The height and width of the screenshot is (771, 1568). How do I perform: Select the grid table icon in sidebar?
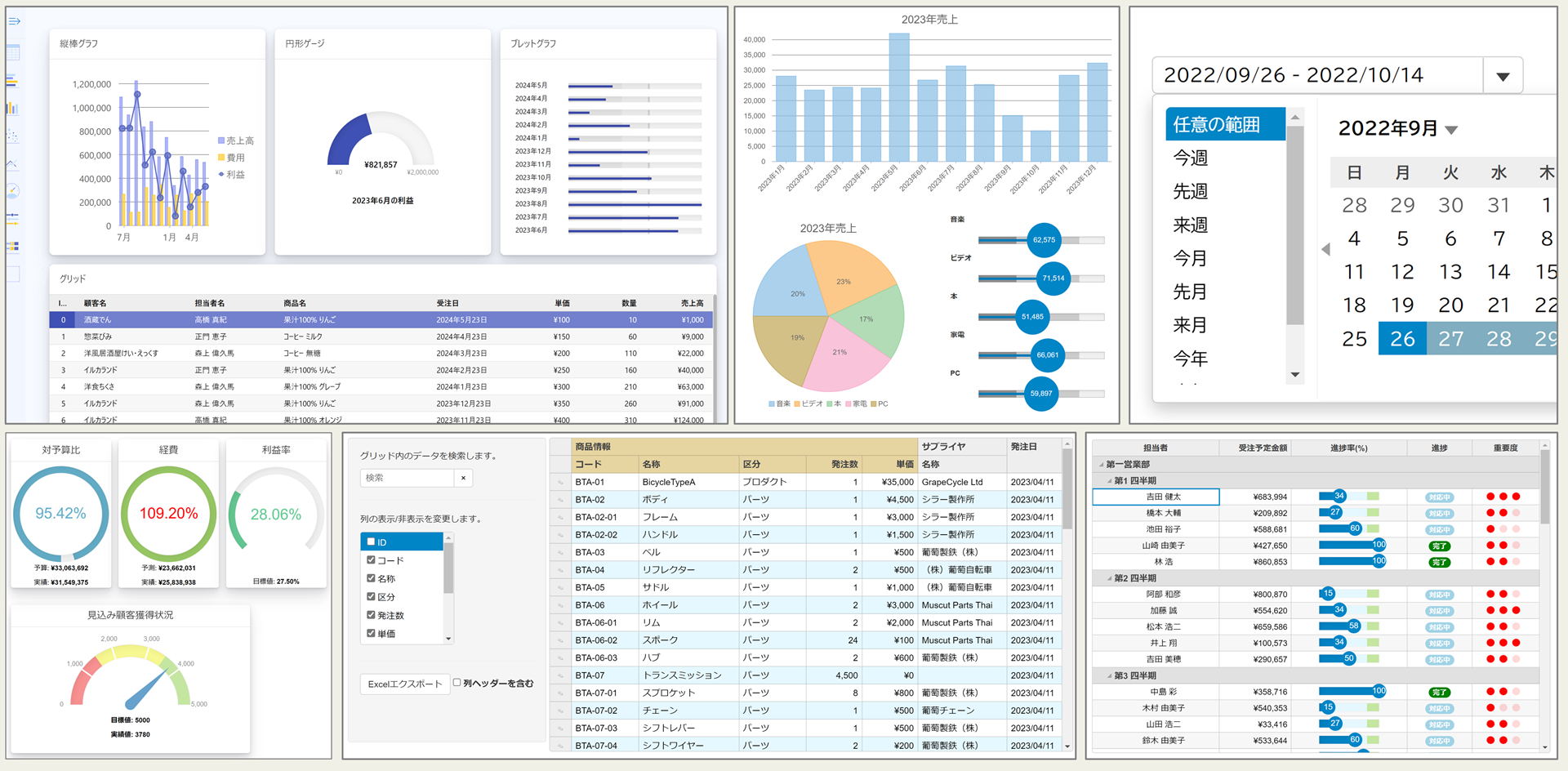[x=14, y=52]
